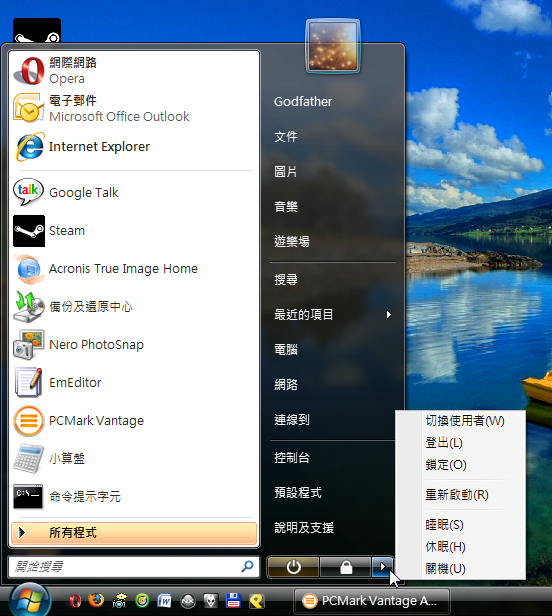Open Acronis True Image Home
The height and width of the screenshot is (616, 552).
click(134, 269)
